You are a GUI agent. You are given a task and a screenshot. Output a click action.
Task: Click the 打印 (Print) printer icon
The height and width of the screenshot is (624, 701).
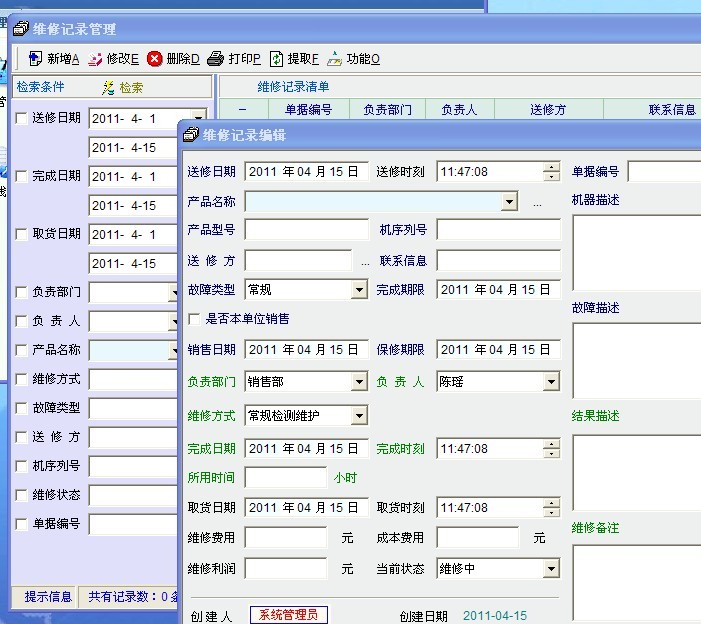click(x=216, y=59)
